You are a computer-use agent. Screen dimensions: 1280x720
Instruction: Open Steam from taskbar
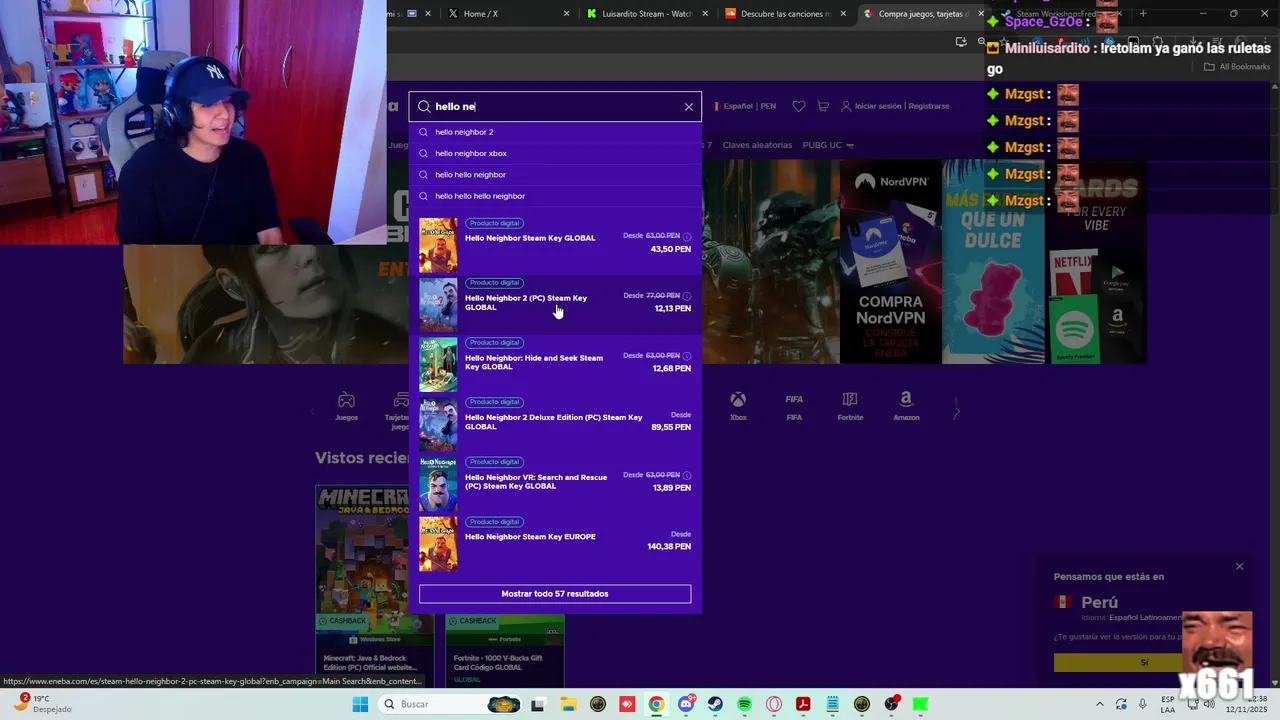(715, 704)
